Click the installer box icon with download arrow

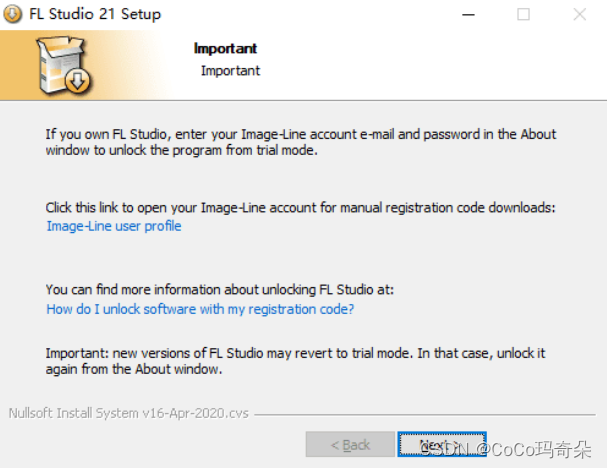63,65
